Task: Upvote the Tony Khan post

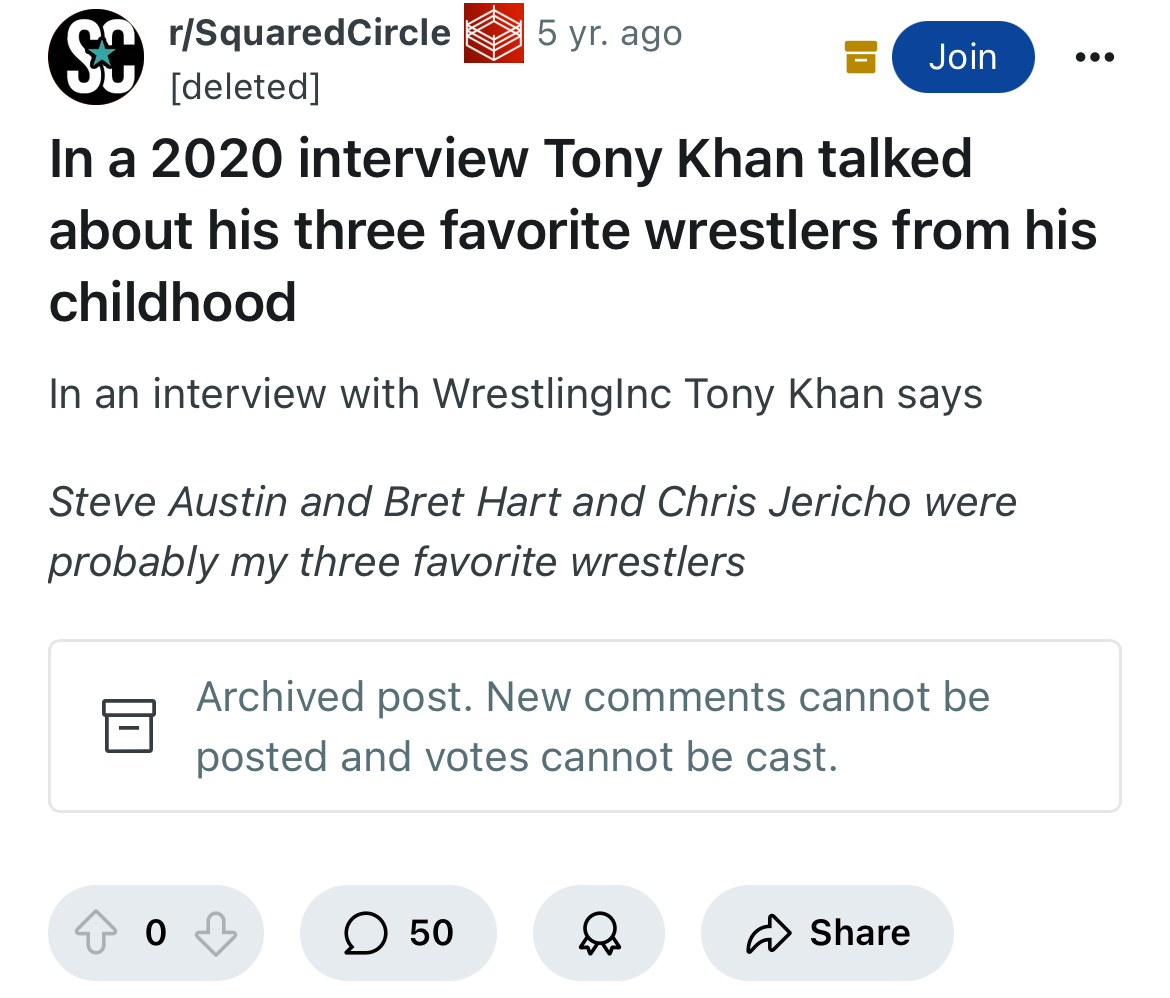Action: click(x=94, y=933)
